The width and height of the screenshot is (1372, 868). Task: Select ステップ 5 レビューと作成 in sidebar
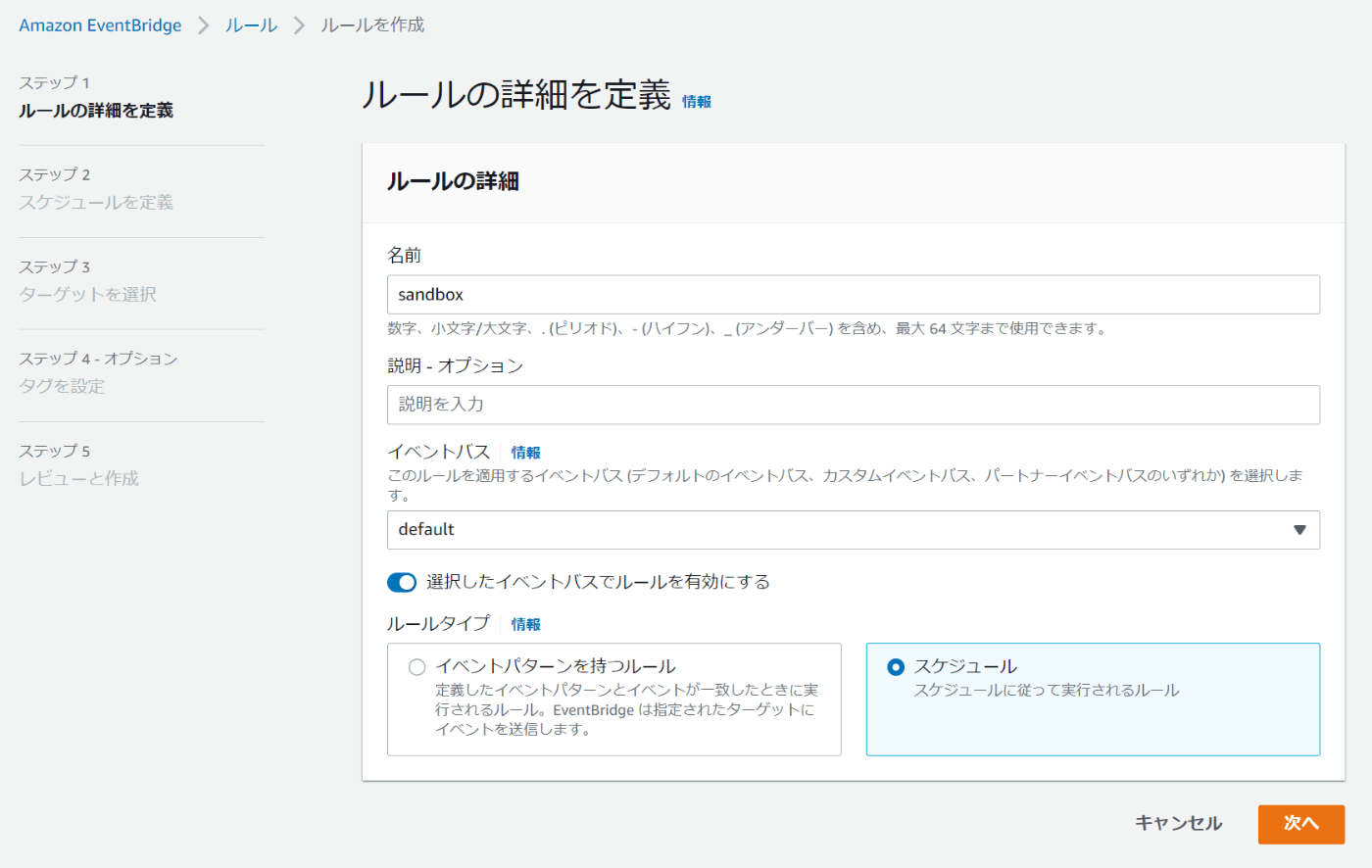tap(79, 465)
